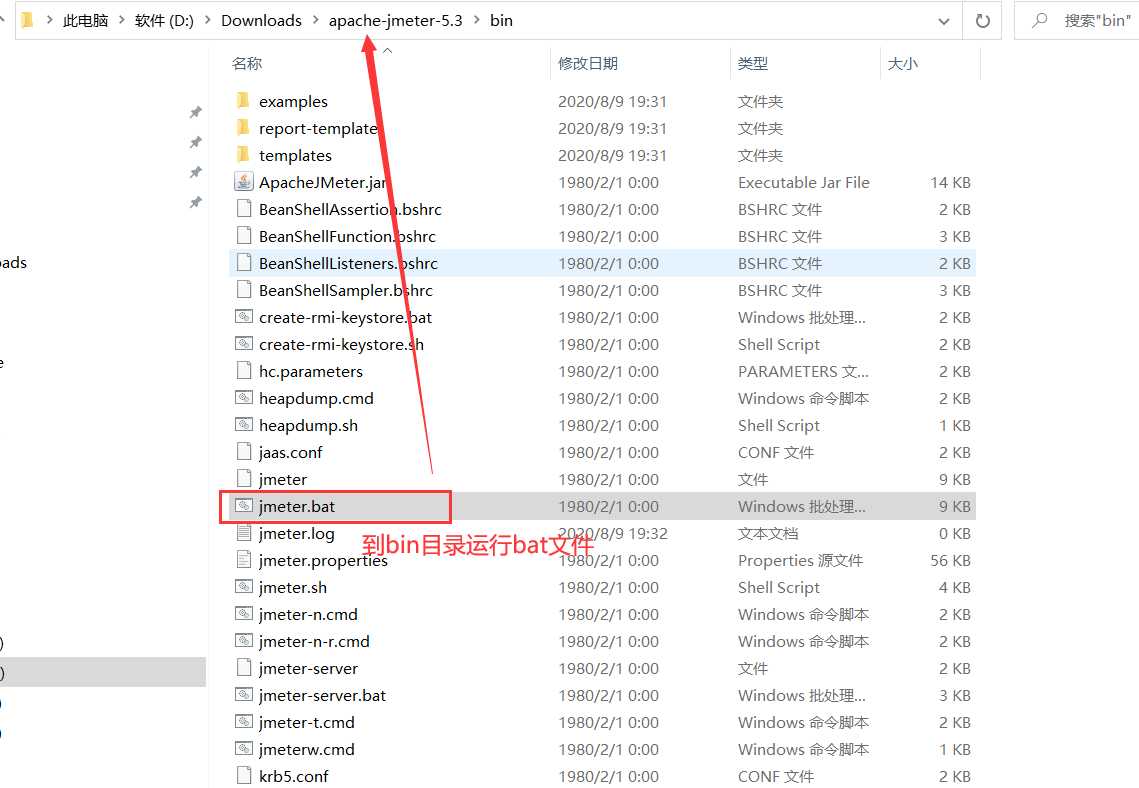Screen dimensions: 1139x788
Task: Click the jmeter.properties file icon
Action: pos(243,559)
